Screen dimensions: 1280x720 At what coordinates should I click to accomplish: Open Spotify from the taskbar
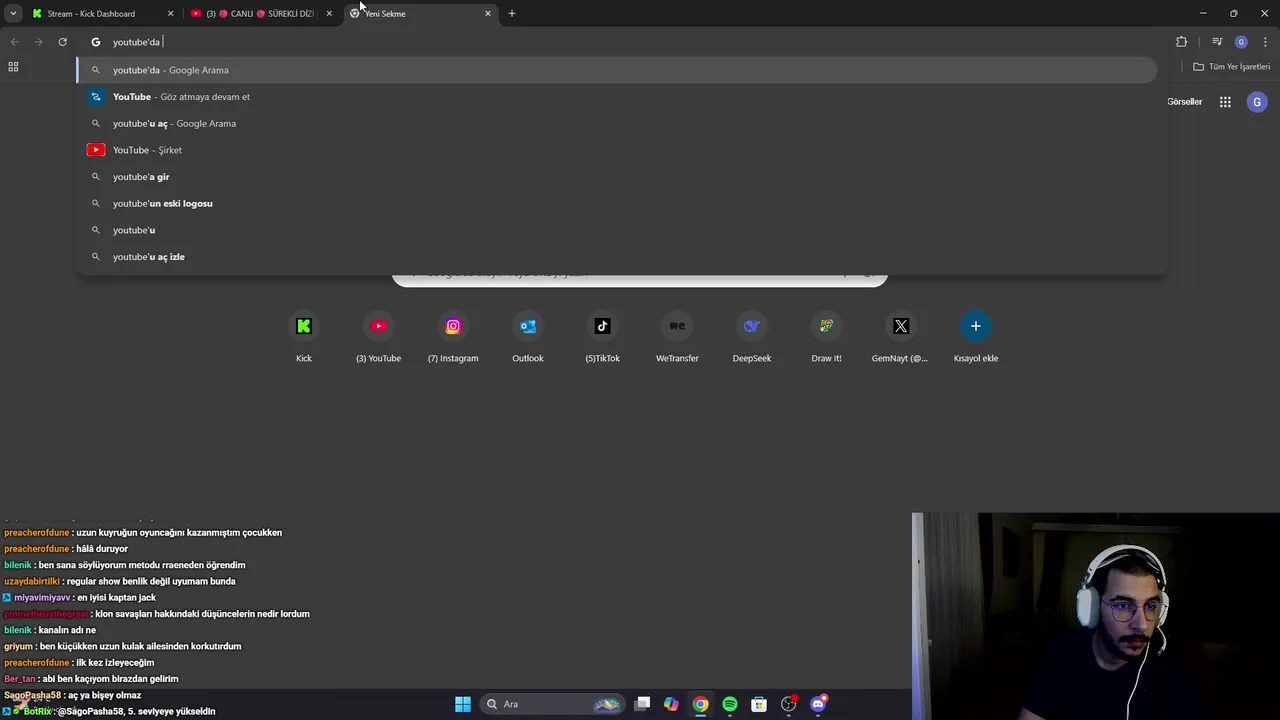click(730, 704)
